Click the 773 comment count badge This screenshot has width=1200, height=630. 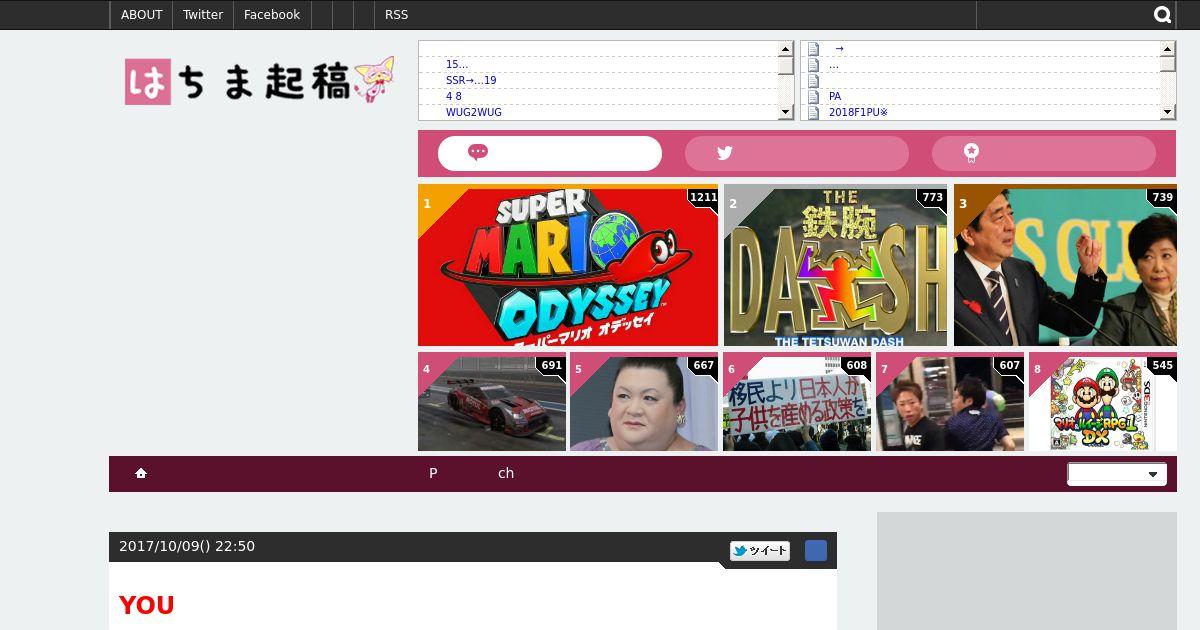(932, 197)
